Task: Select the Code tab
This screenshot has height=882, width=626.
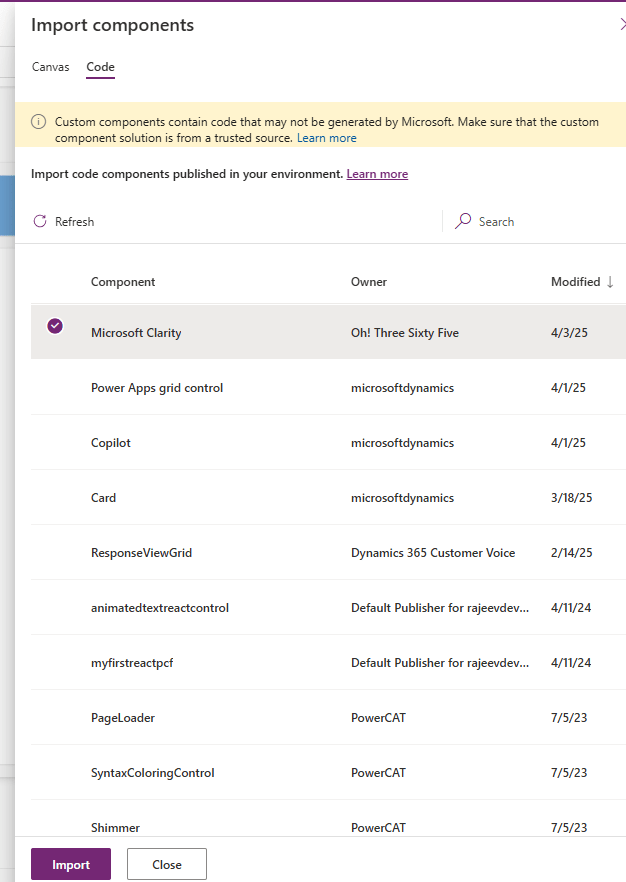Action: pyautogui.click(x=100, y=67)
